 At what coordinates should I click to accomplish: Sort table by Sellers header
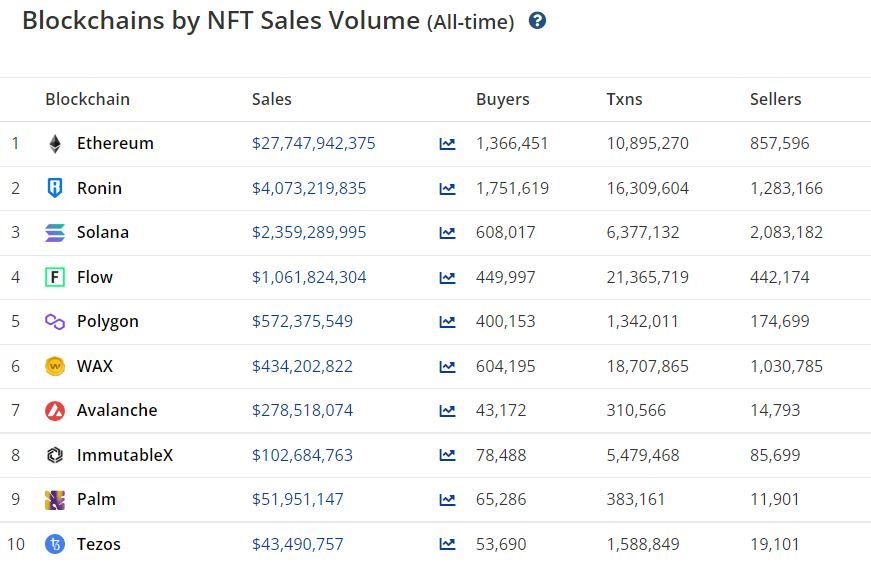pyautogui.click(x=775, y=99)
